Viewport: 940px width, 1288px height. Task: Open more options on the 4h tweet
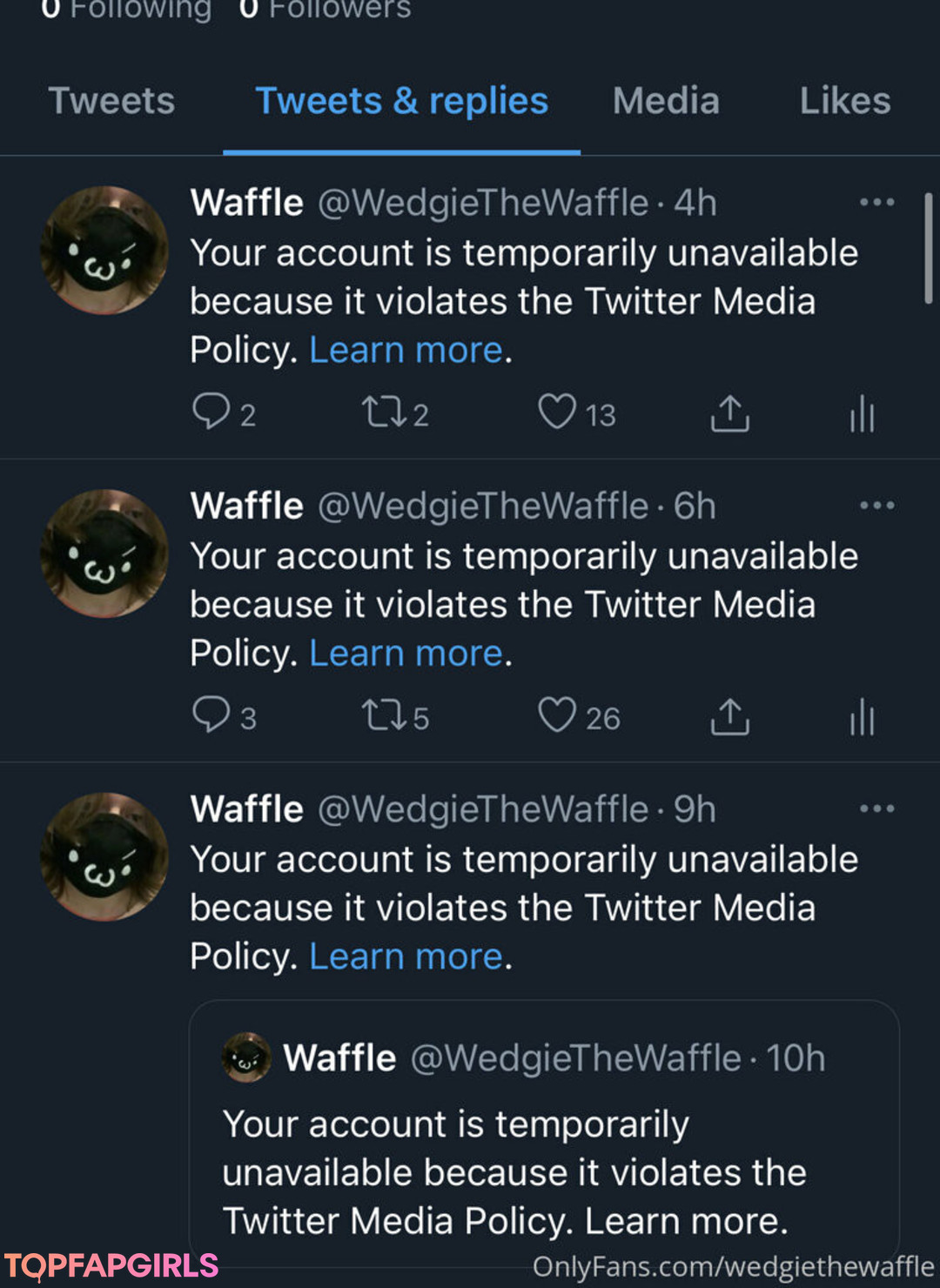pyautogui.click(x=876, y=202)
